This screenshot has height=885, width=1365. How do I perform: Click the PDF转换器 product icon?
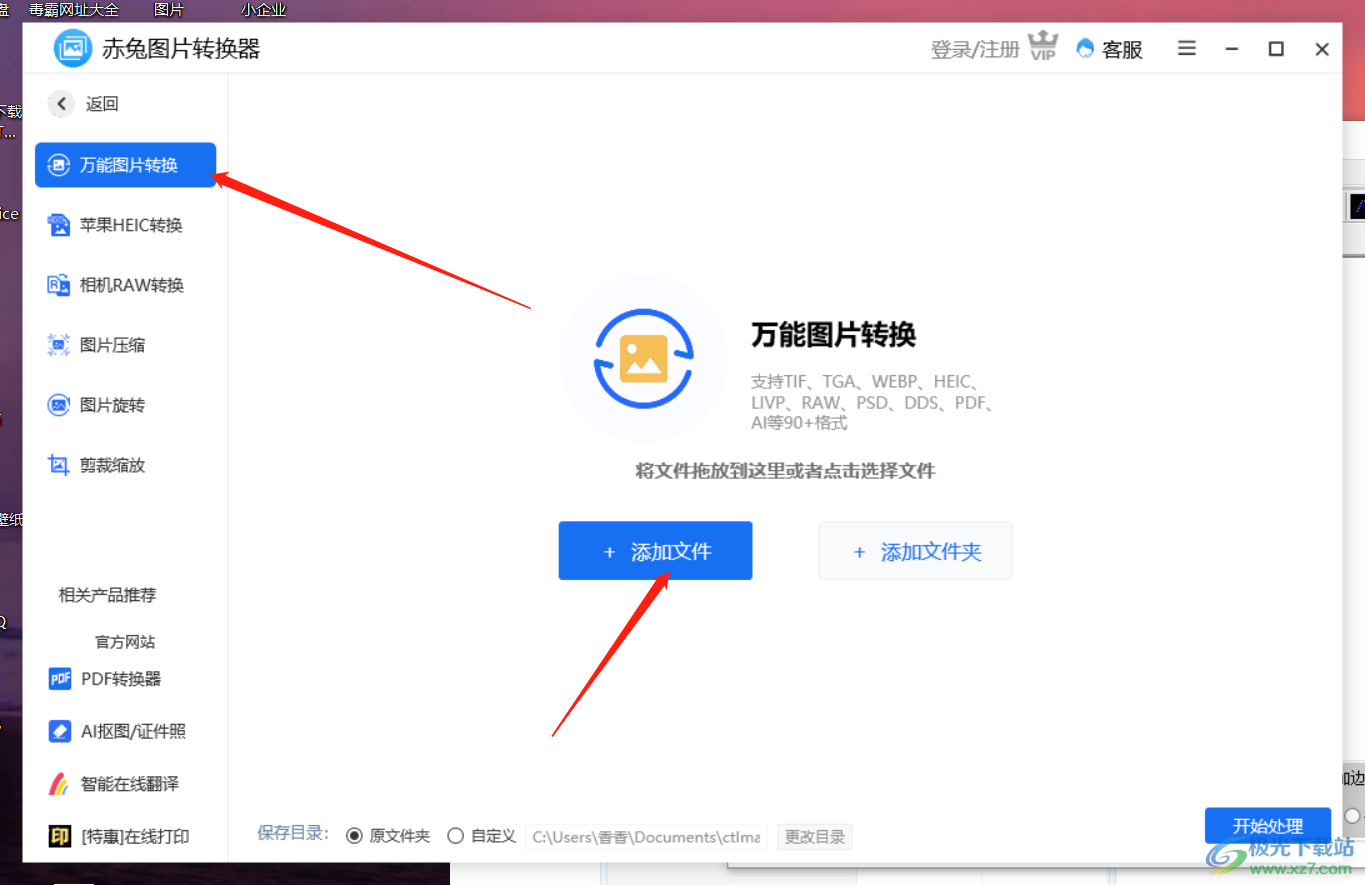60,679
